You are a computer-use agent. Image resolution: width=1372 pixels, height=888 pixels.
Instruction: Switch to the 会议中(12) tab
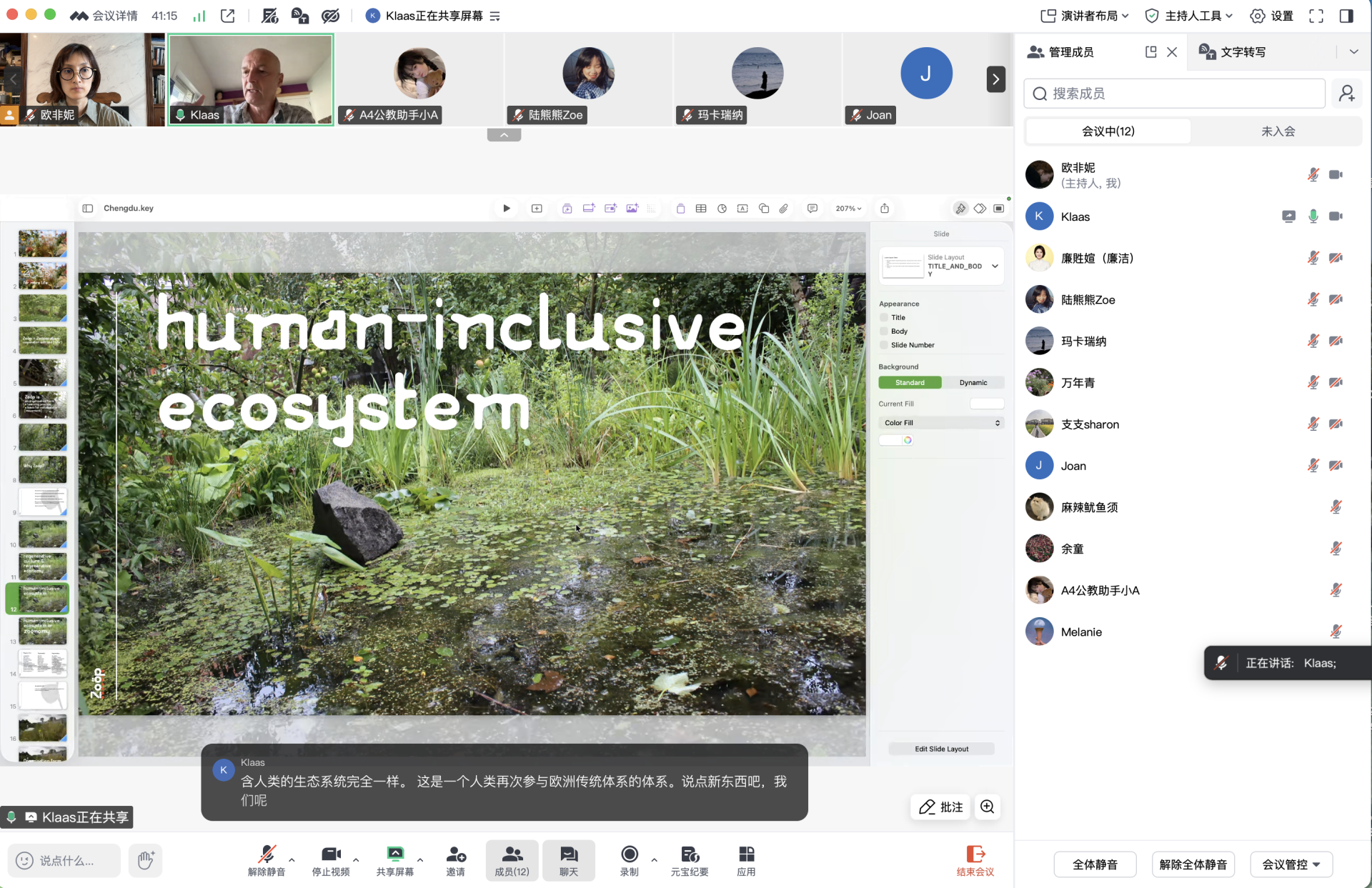(x=1108, y=131)
